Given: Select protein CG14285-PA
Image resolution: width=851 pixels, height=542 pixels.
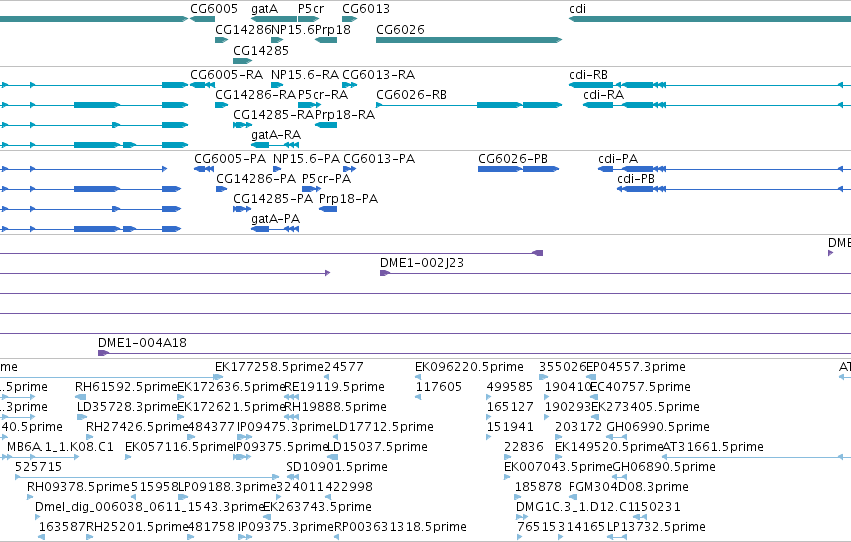Looking at the screenshot, I should tap(273, 199).
